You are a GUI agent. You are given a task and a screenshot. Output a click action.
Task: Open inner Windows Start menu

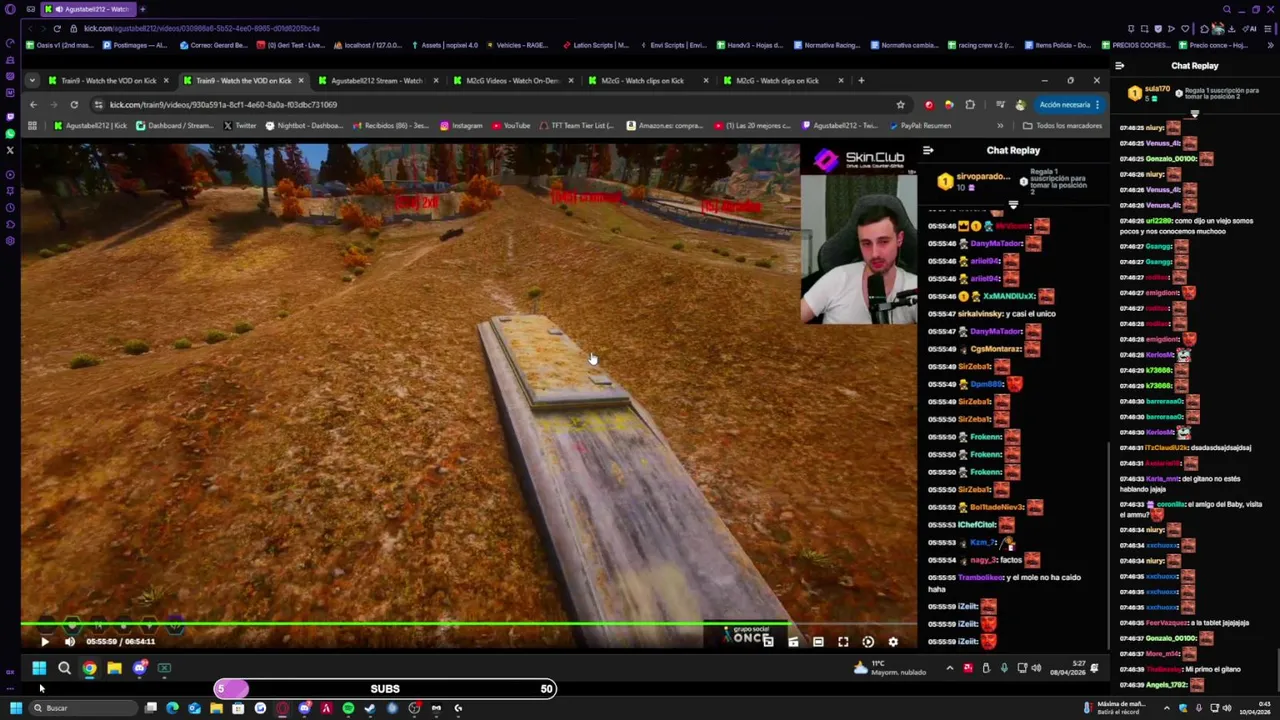38,668
